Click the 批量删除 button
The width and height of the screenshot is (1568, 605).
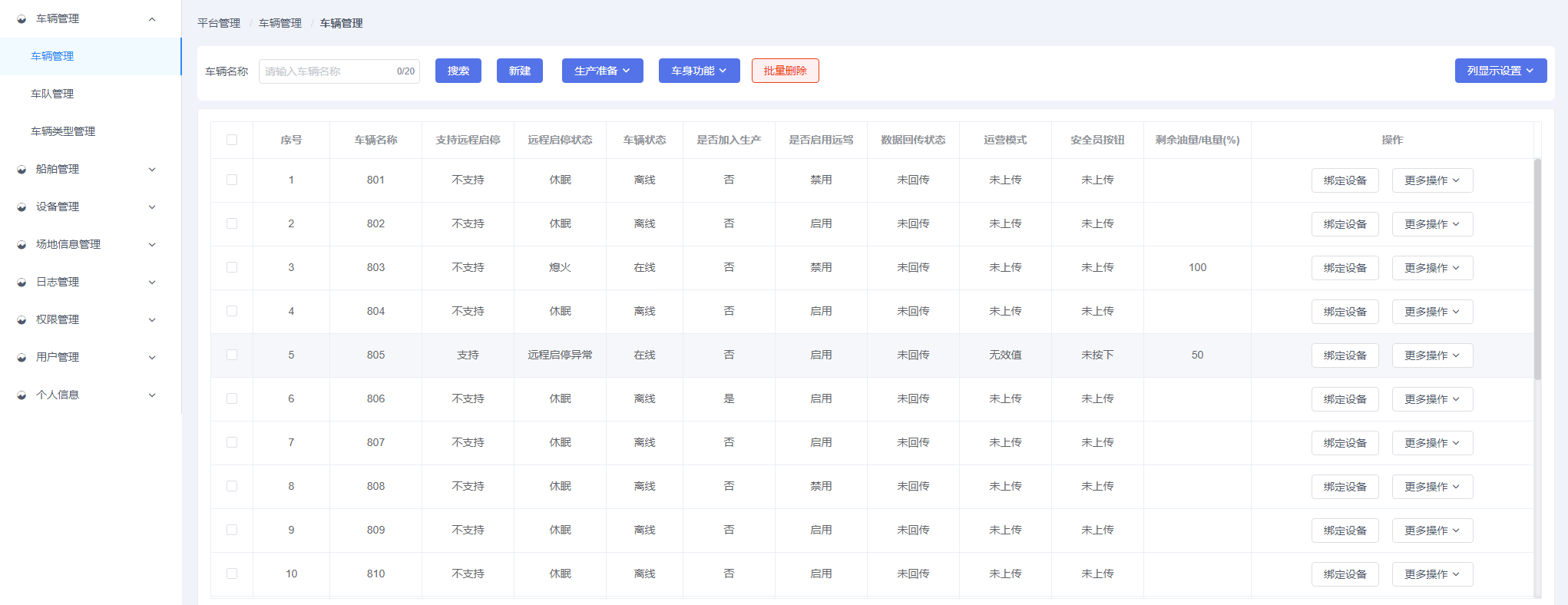click(786, 71)
